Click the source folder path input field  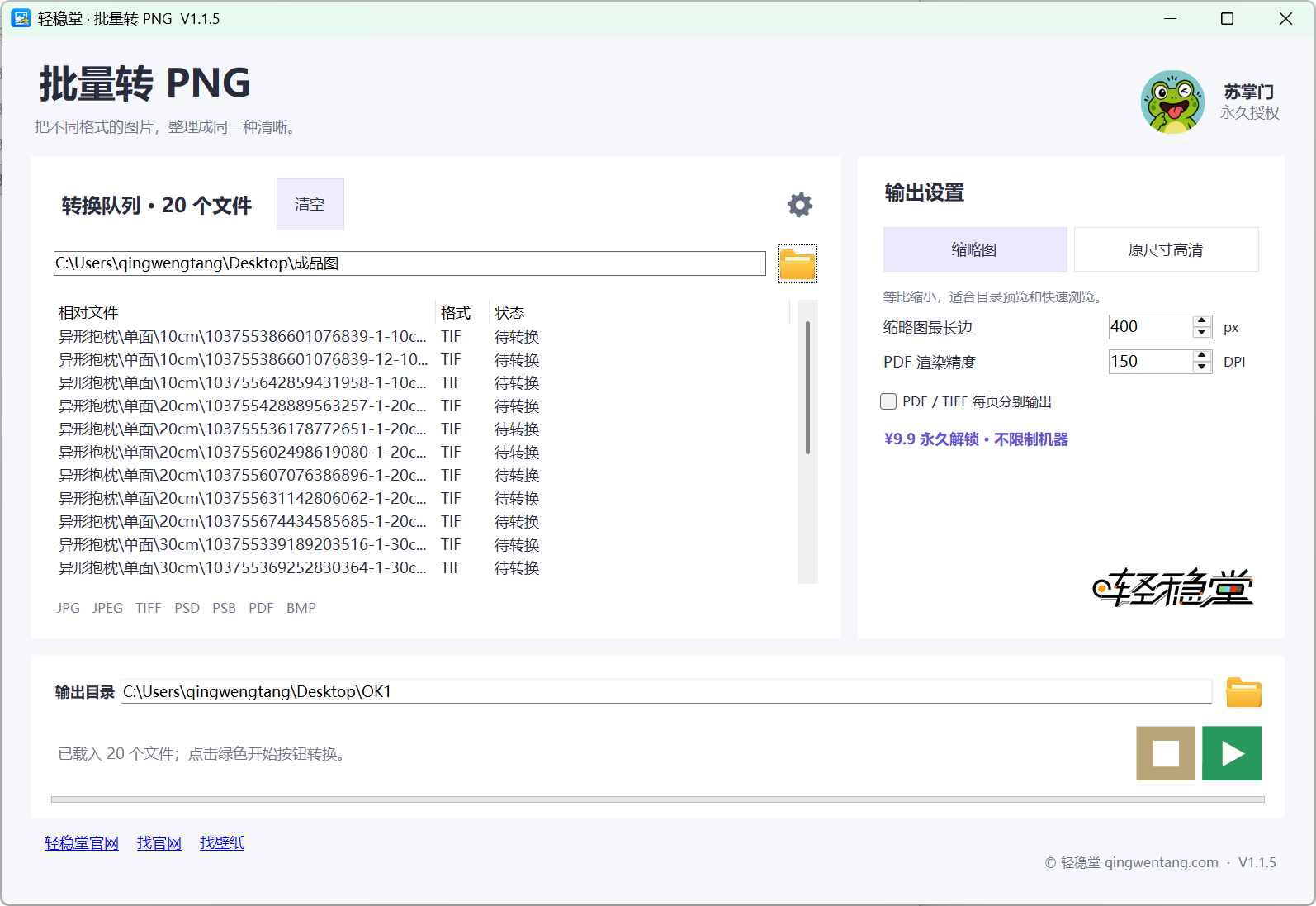(409, 263)
